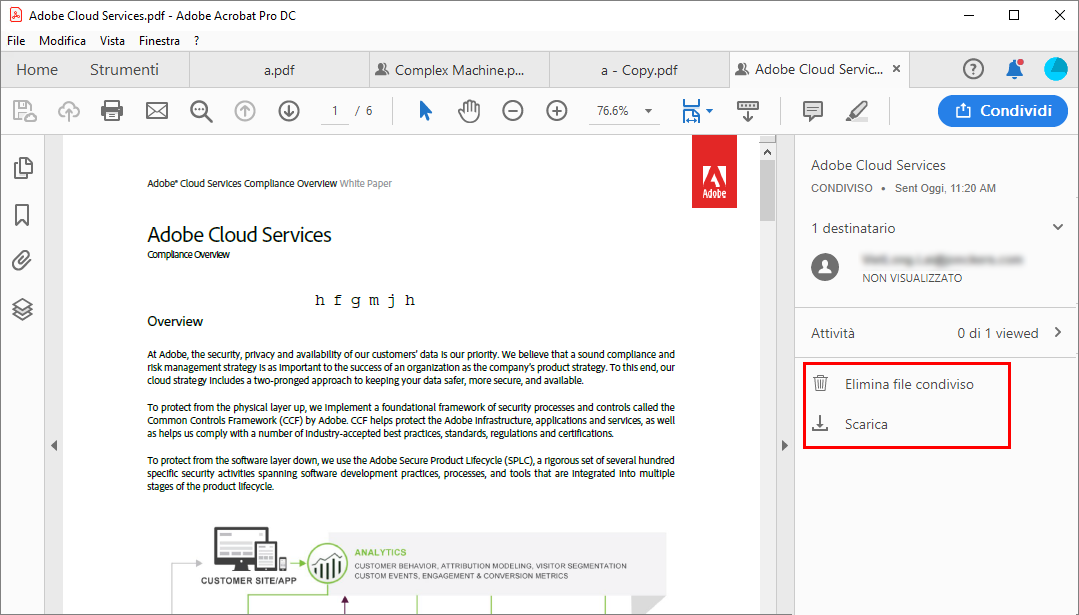The height and width of the screenshot is (615, 1079).
Task: Select the highlight pen tool
Action: click(x=857, y=111)
